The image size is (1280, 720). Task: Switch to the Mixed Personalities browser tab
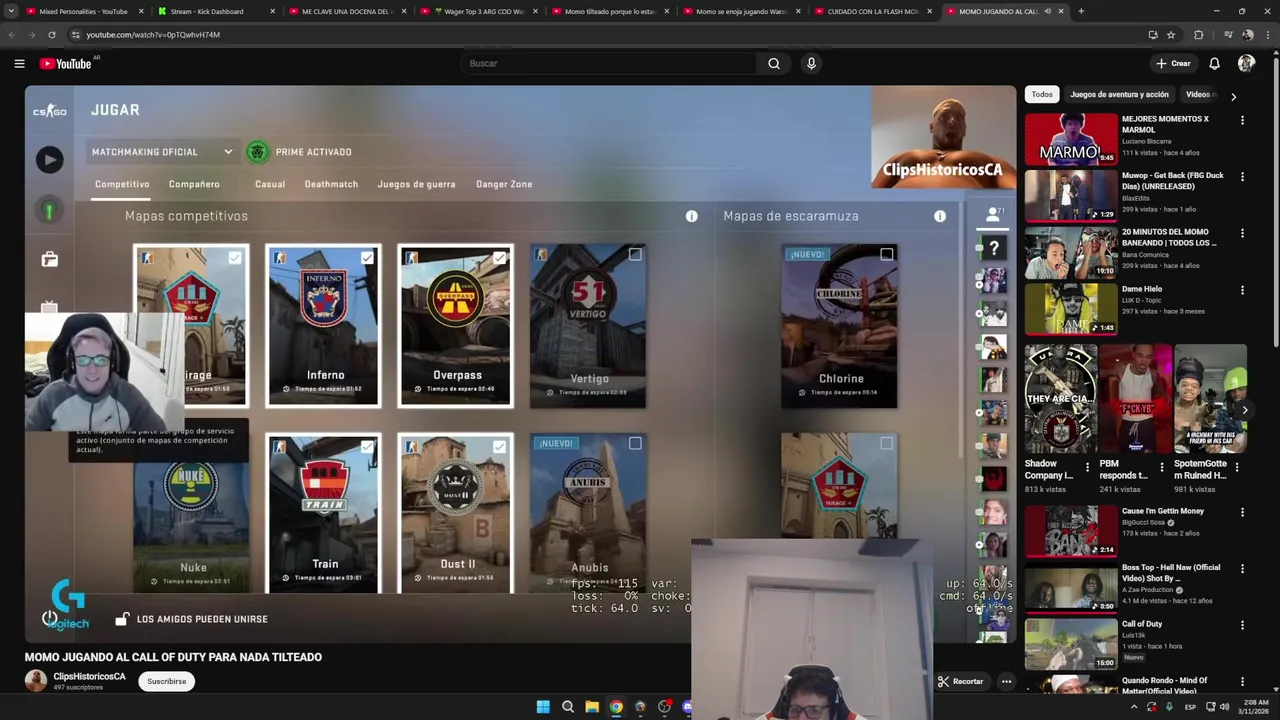pyautogui.click(x=83, y=11)
